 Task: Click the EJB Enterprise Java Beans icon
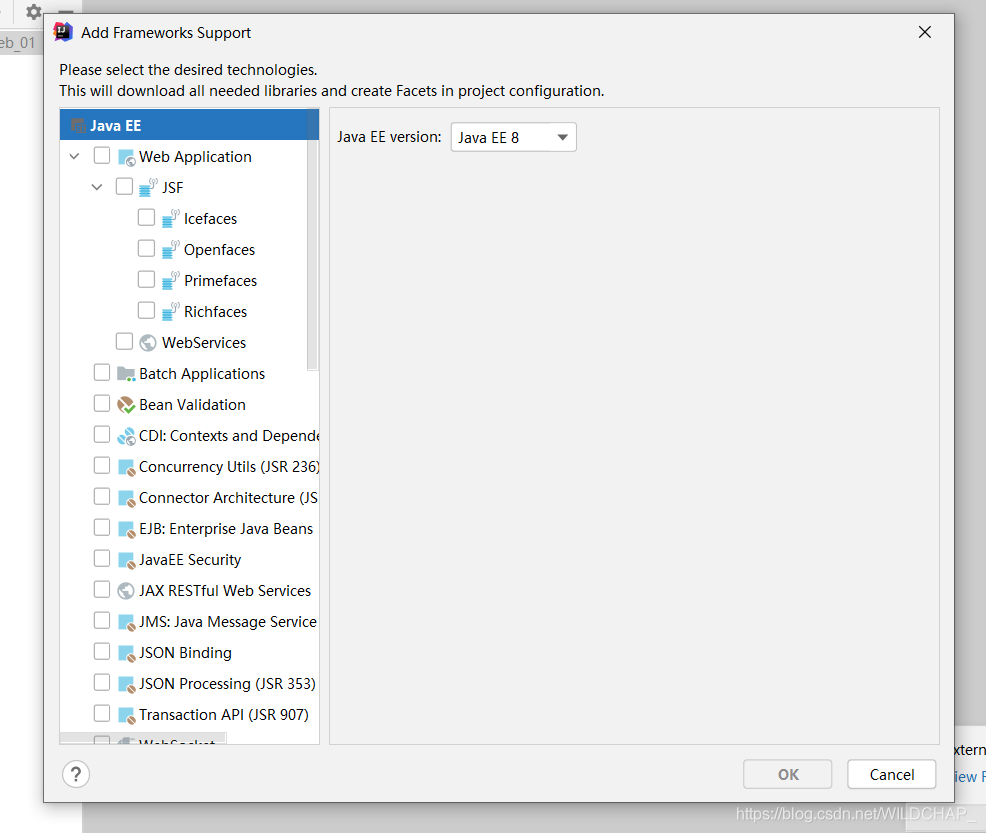pos(126,529)
